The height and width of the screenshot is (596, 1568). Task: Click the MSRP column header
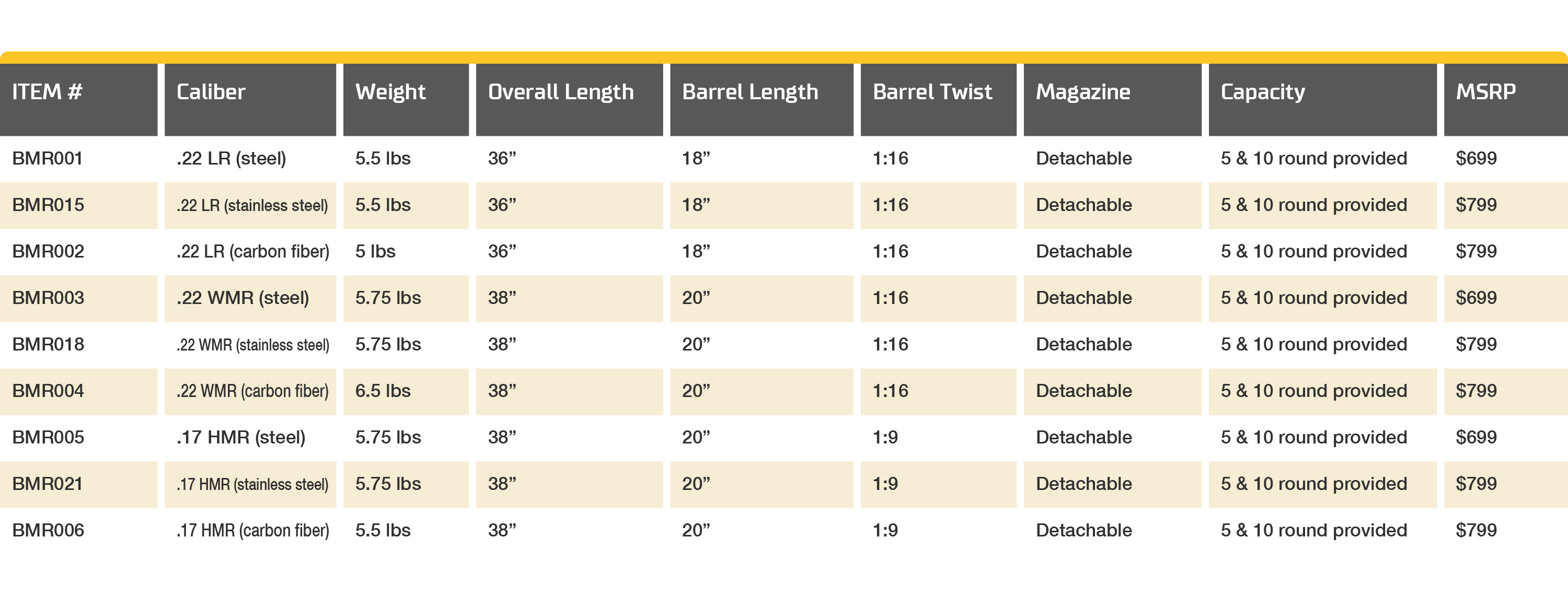coord(1506,99)
